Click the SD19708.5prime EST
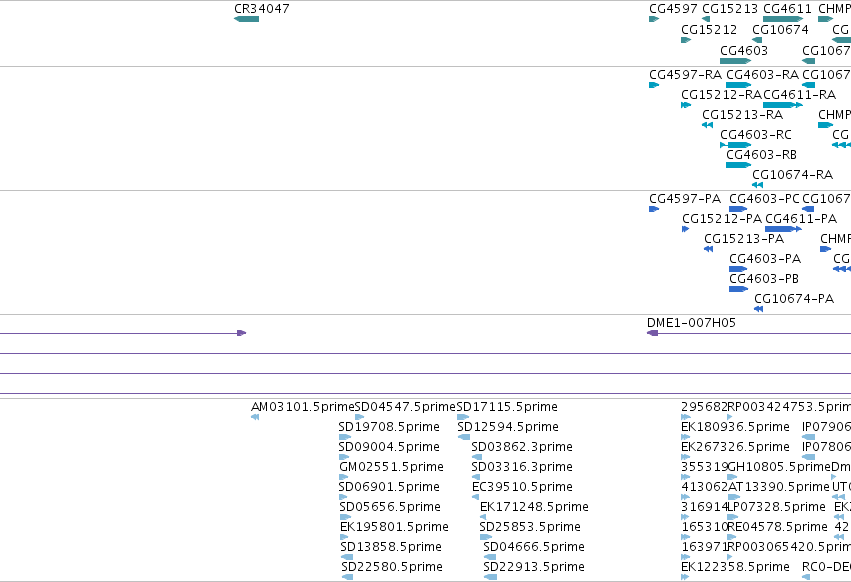 click(345, 437)
